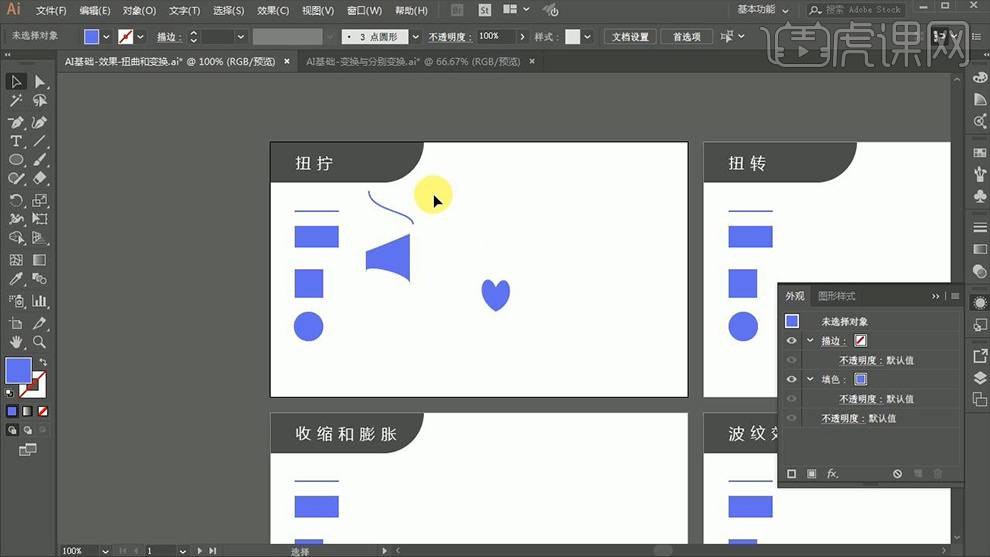Collapse the 描边 stroke attribute chevron
This screenshot has height=557, width=990.
[x=810, y=341]
